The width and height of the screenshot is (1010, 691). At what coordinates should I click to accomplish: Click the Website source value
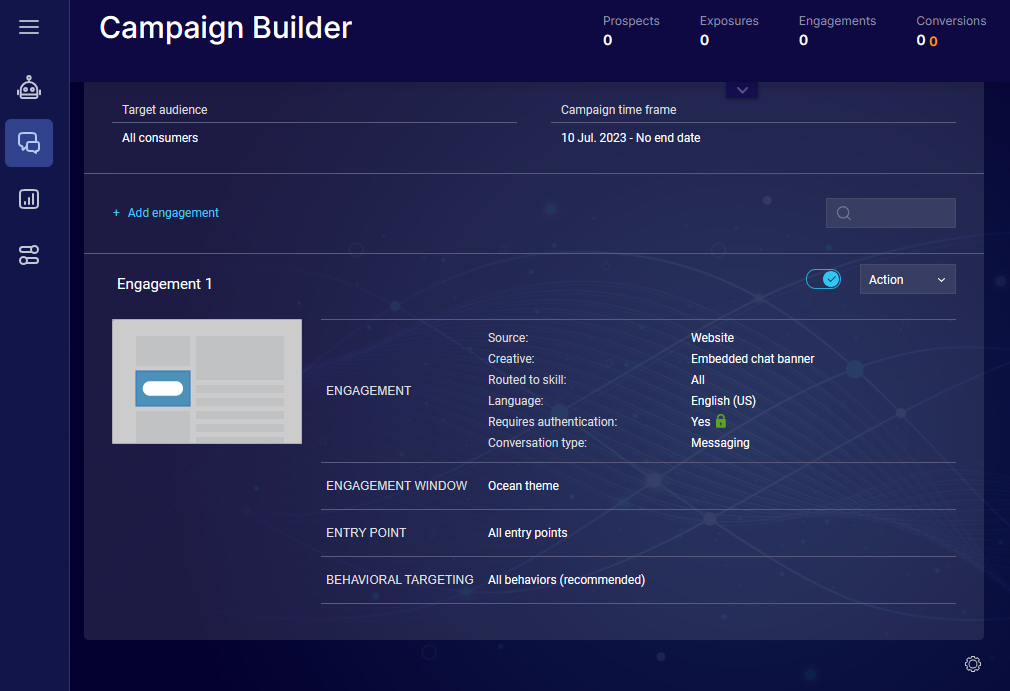(x=712, y=337)
